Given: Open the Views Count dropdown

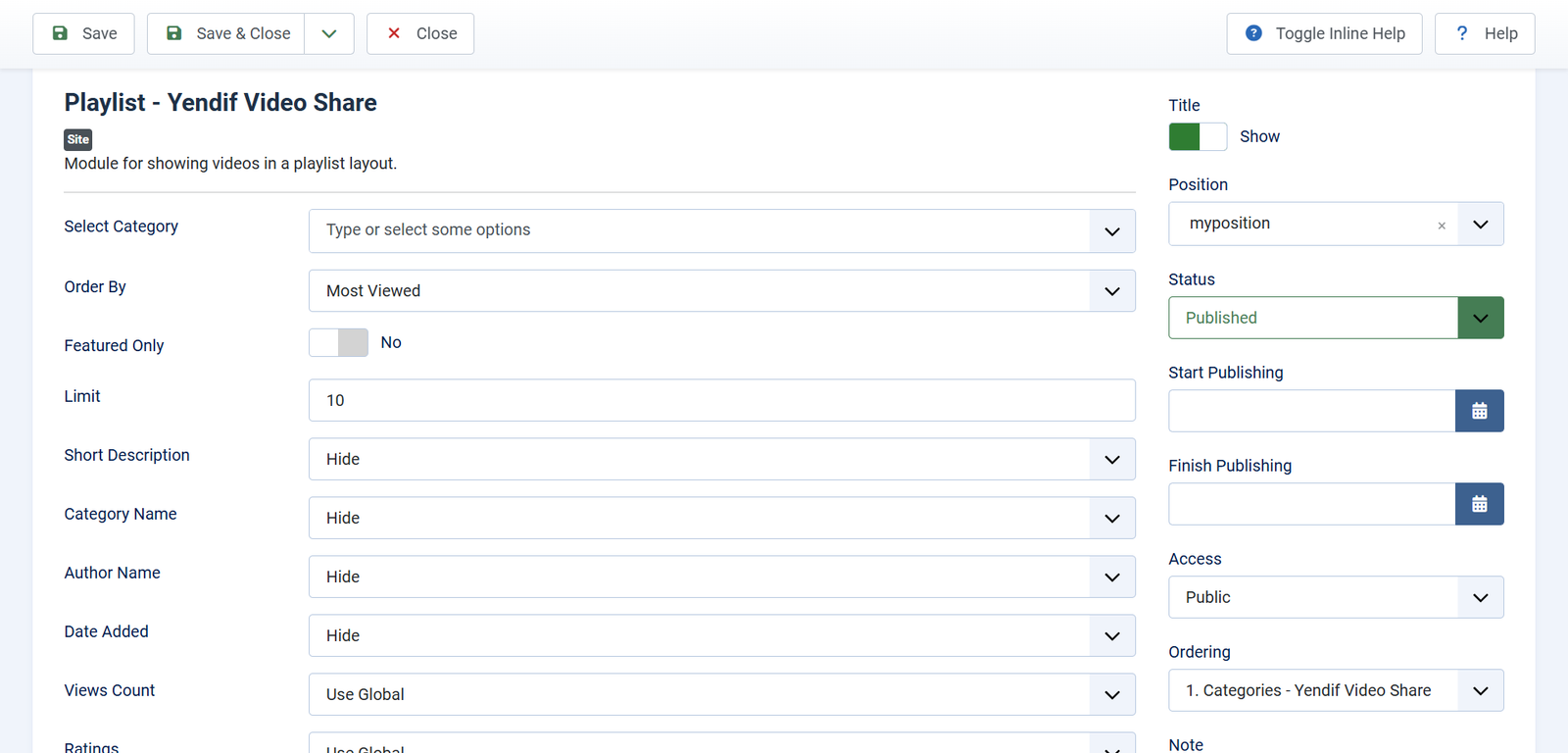Looking at the screenshot, I should click(722, 694).
